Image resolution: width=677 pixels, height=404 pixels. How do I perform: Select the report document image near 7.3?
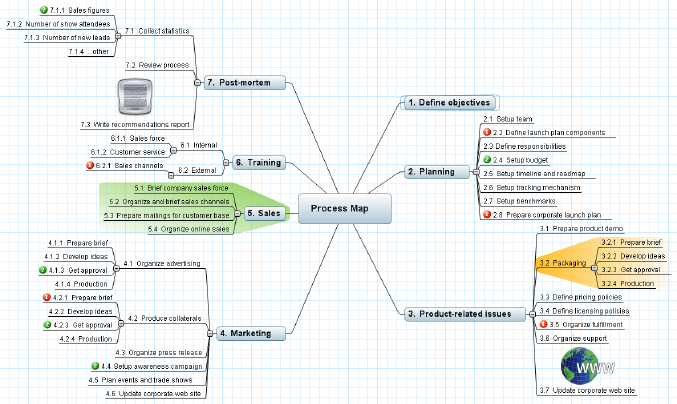(135, 97)
